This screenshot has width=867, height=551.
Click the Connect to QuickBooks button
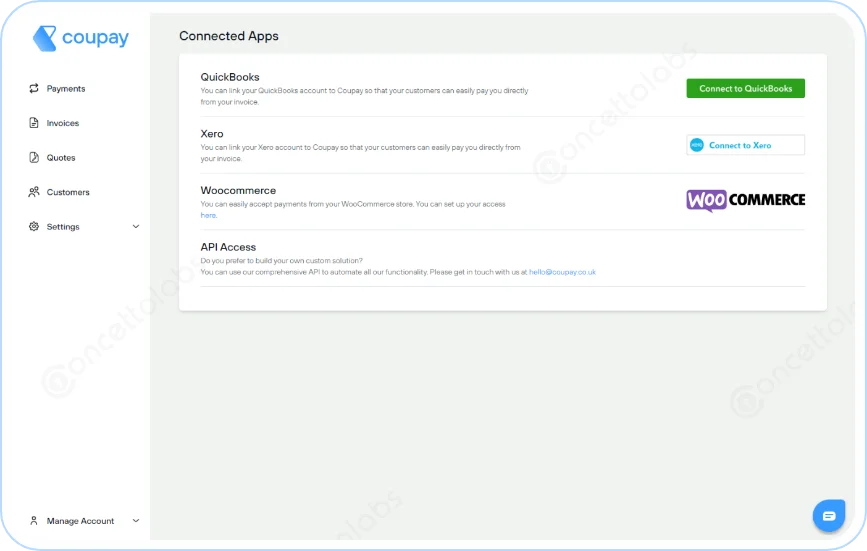(745, 88)
